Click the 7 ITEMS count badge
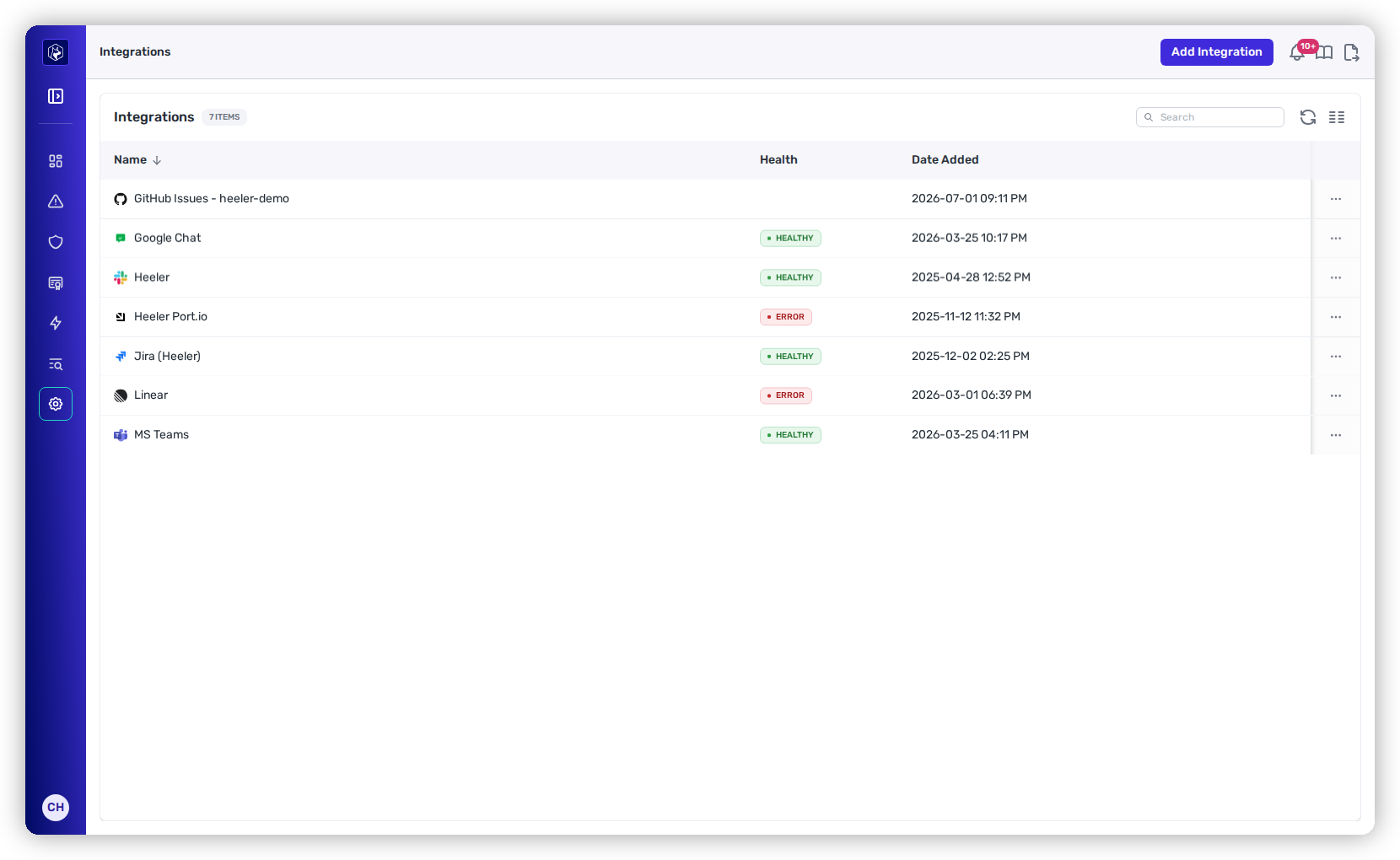Viewport: 1400px width, 860px height. click(224, 117)
